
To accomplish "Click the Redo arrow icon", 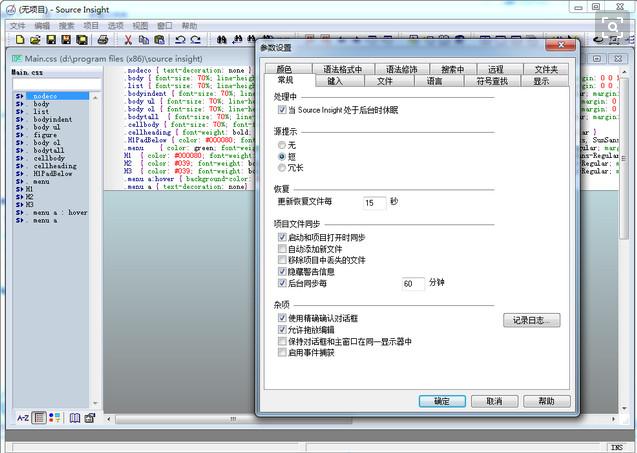I will (x=197, y=40).
